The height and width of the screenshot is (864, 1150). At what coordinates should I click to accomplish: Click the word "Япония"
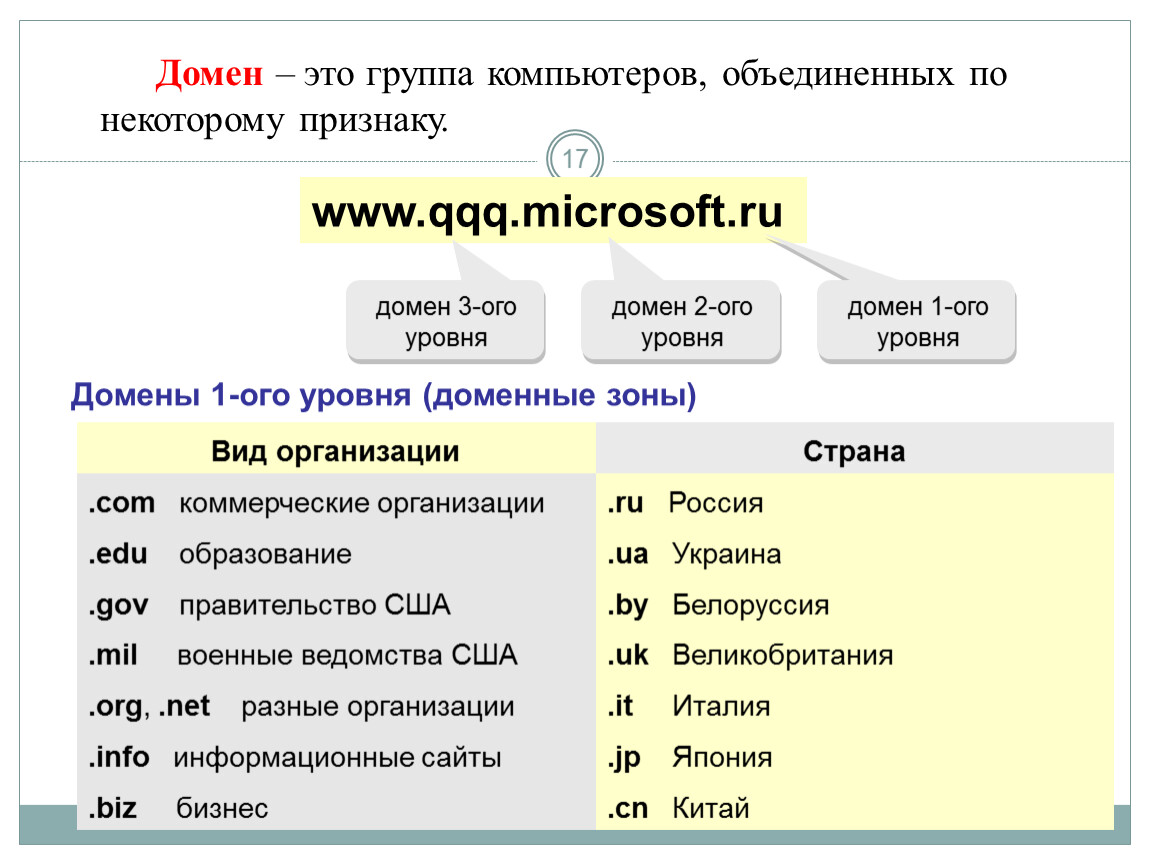click(722, 757)
